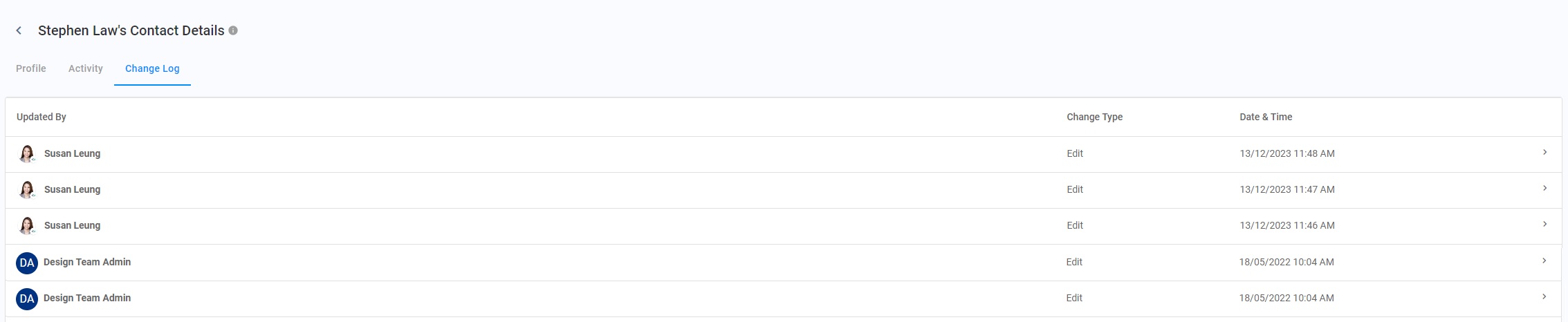
Task: Click Susan Leung's name in 11:48 AM row
Action: click(72, 153)
